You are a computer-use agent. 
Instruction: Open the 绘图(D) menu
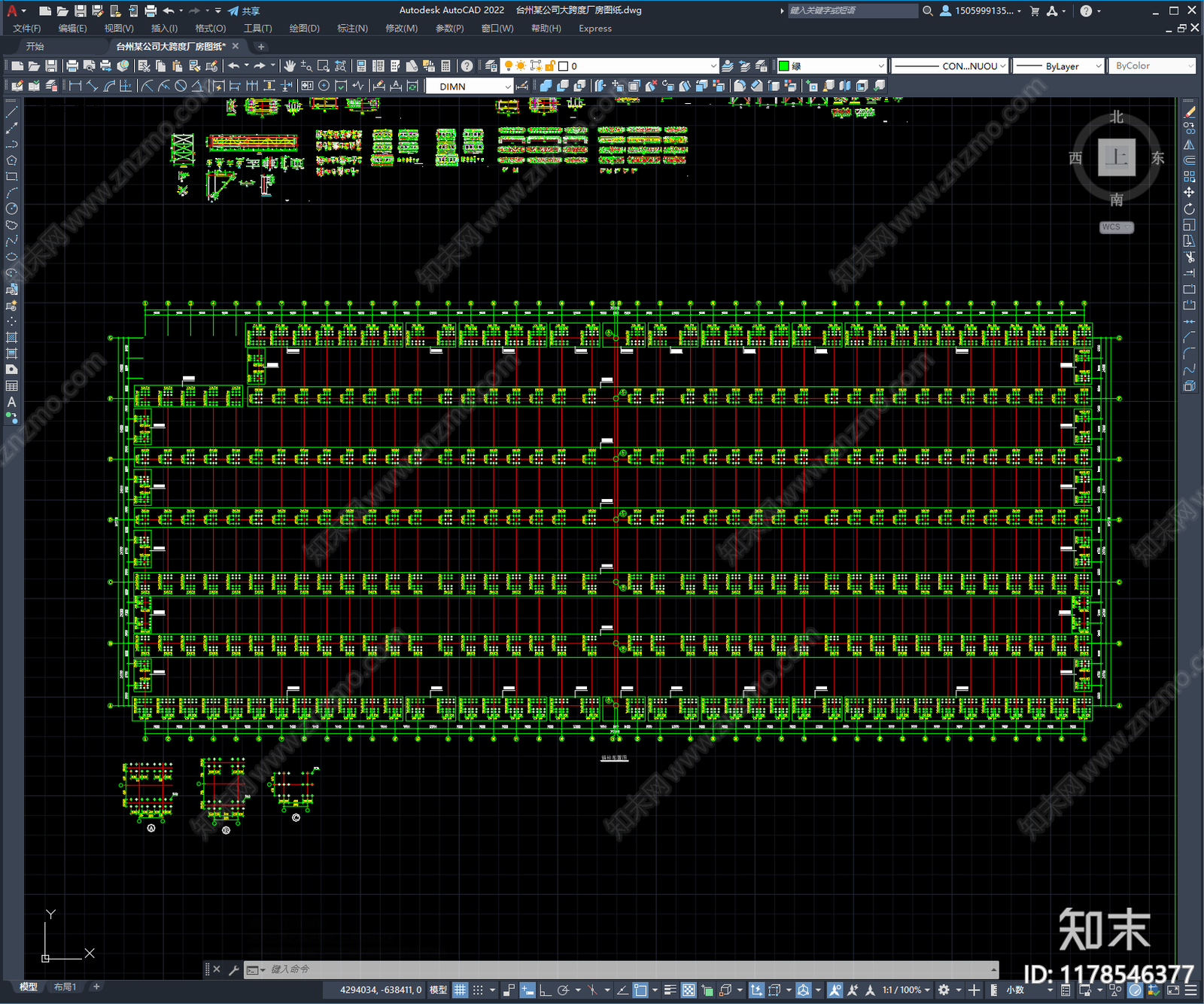(304, 29)
